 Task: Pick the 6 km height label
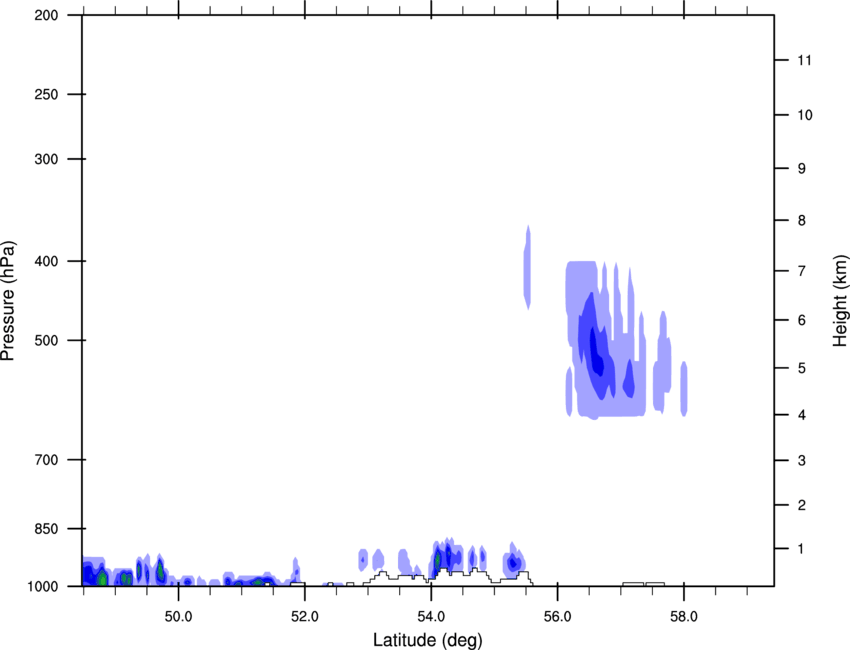click(802, 320)
